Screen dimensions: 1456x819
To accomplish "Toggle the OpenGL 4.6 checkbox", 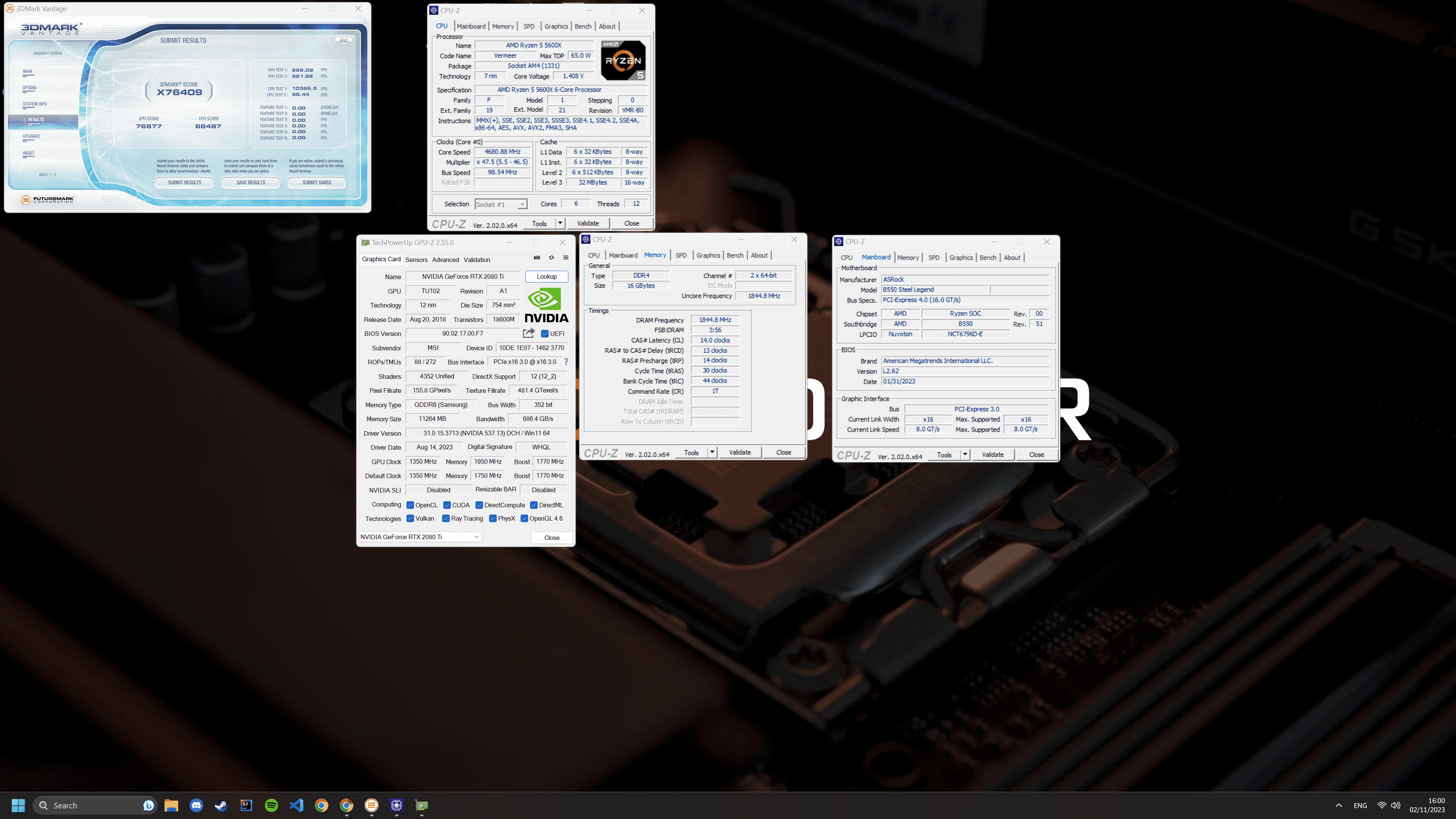I will [x=524, y=518].
